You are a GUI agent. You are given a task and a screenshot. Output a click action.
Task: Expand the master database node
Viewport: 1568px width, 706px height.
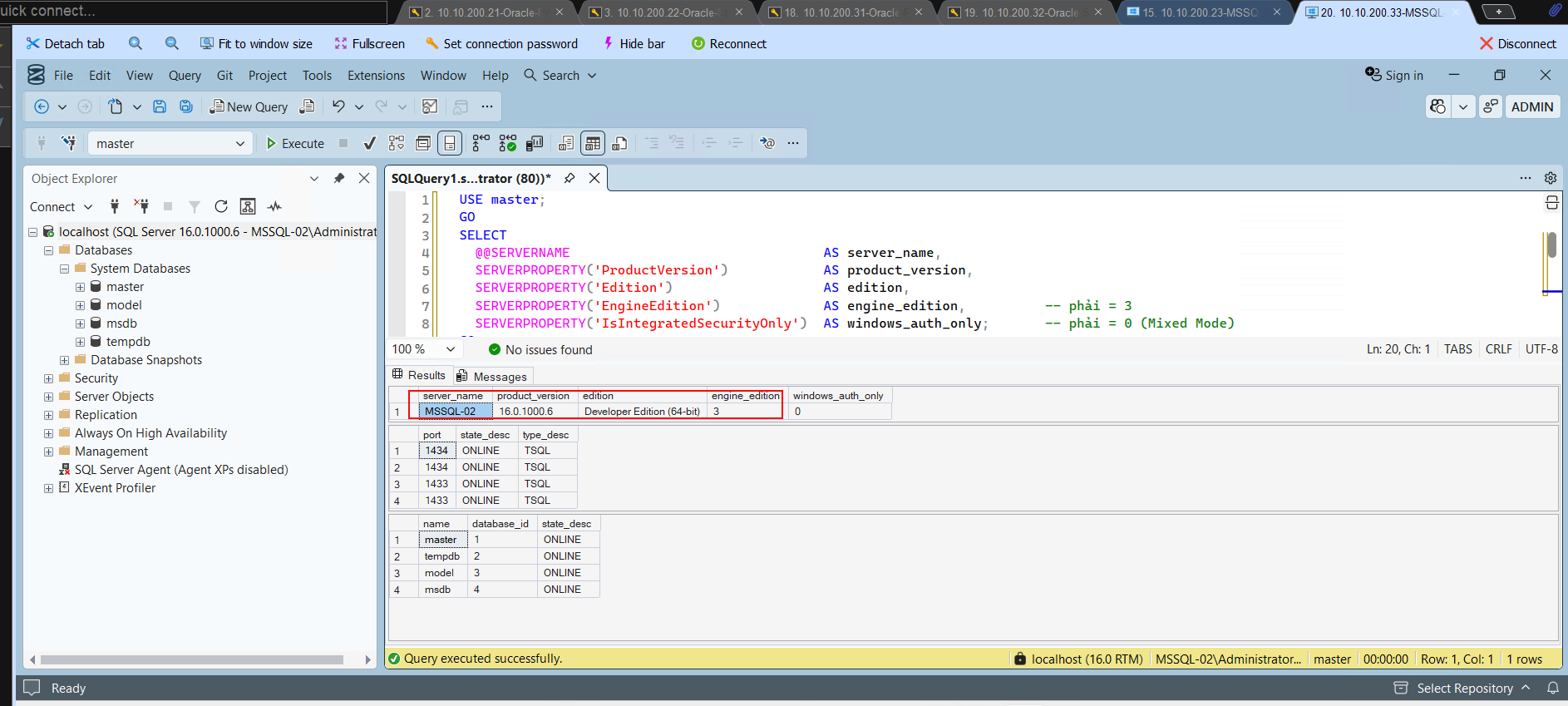(x=80, y=287)
